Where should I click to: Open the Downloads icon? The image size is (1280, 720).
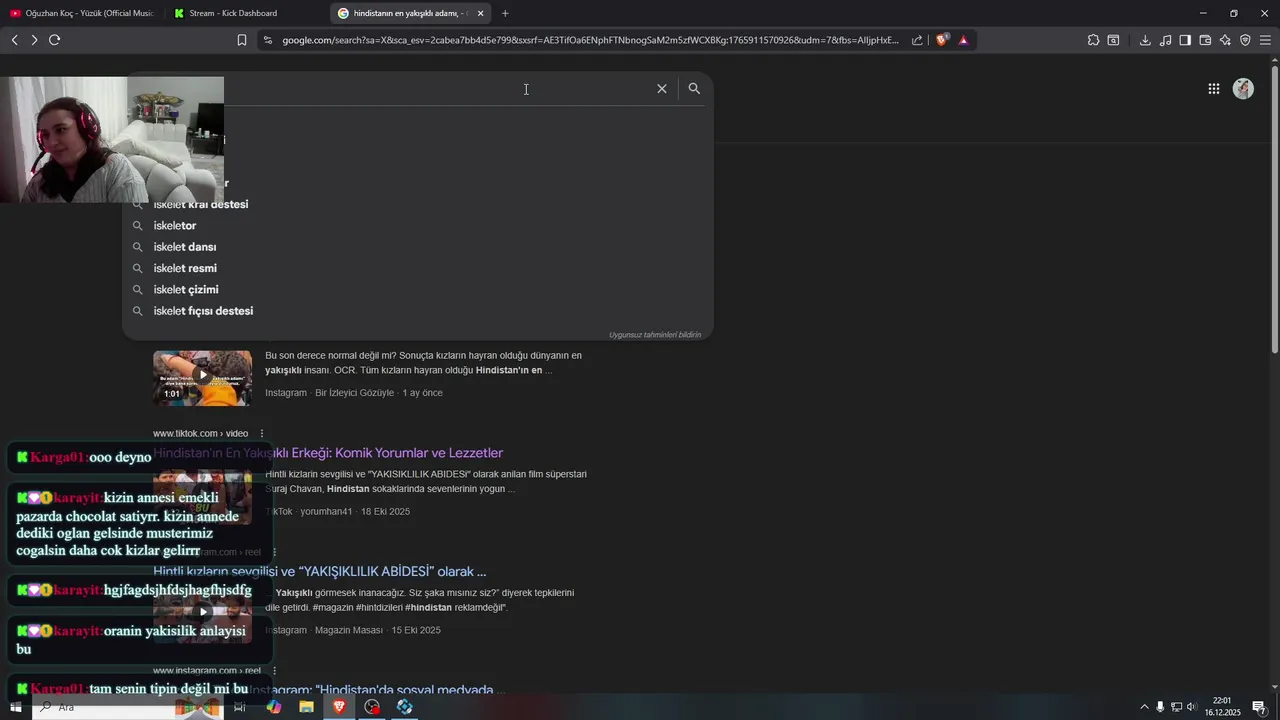pos(1145,40)
